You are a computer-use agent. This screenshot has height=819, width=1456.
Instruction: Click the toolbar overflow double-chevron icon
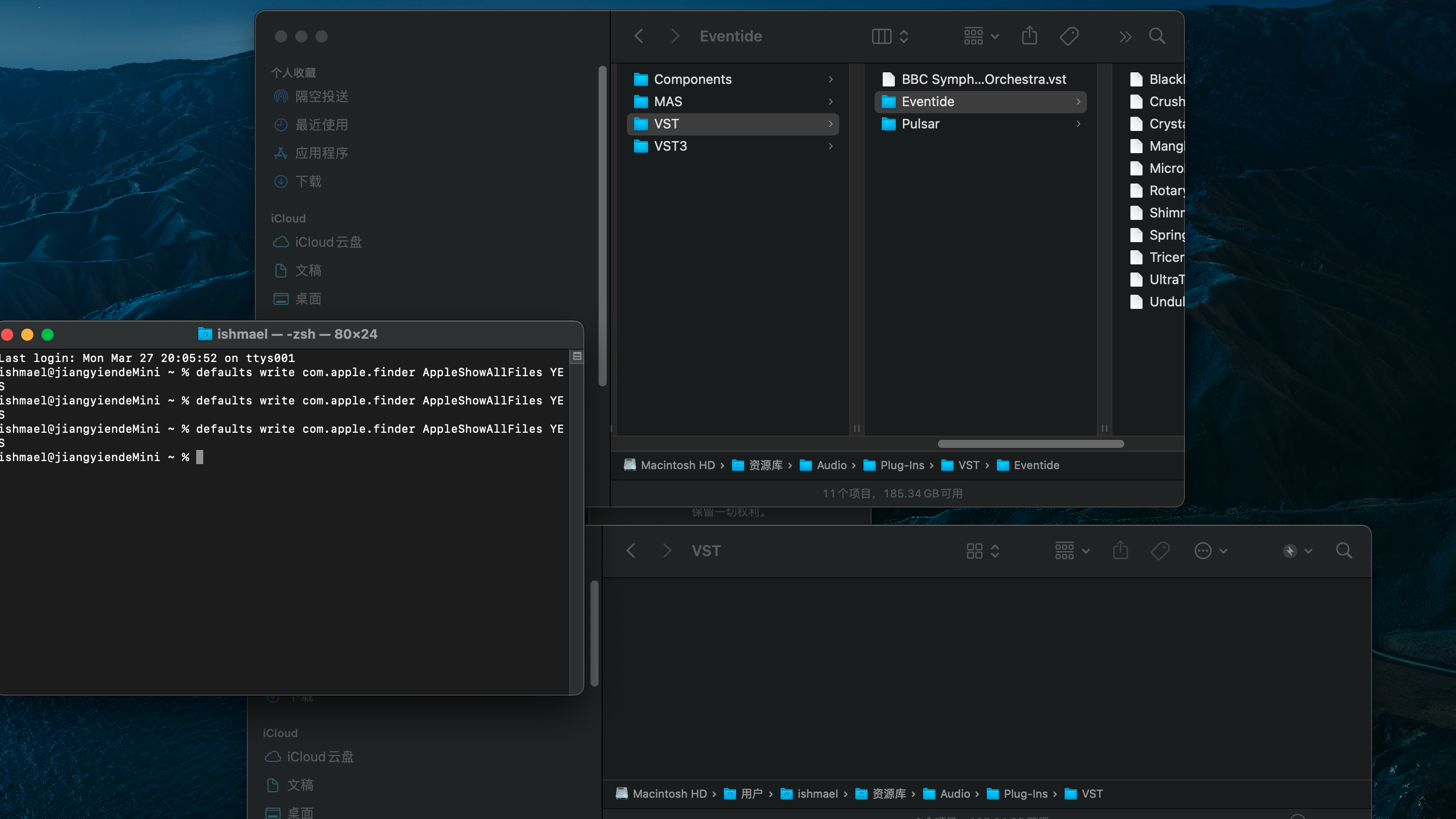1125,37
